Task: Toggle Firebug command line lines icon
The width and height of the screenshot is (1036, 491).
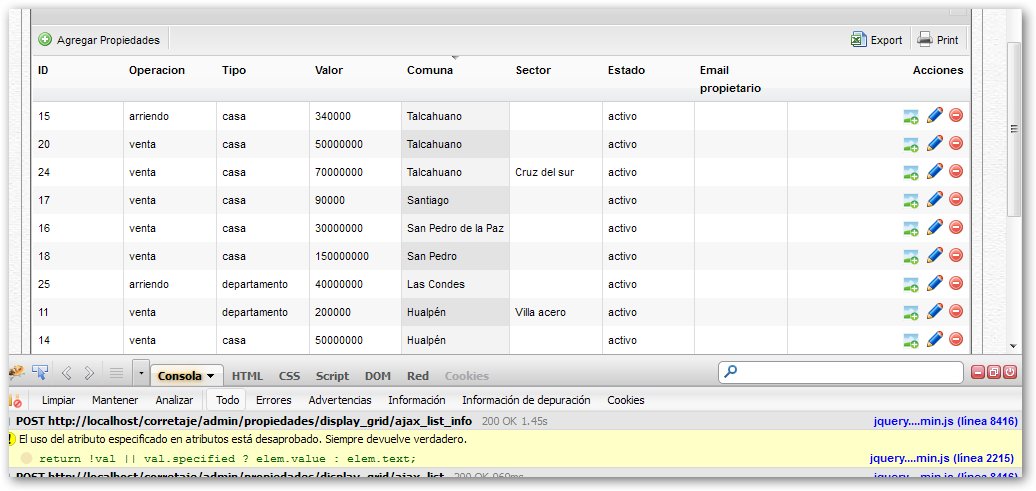Action: (116, 373)
